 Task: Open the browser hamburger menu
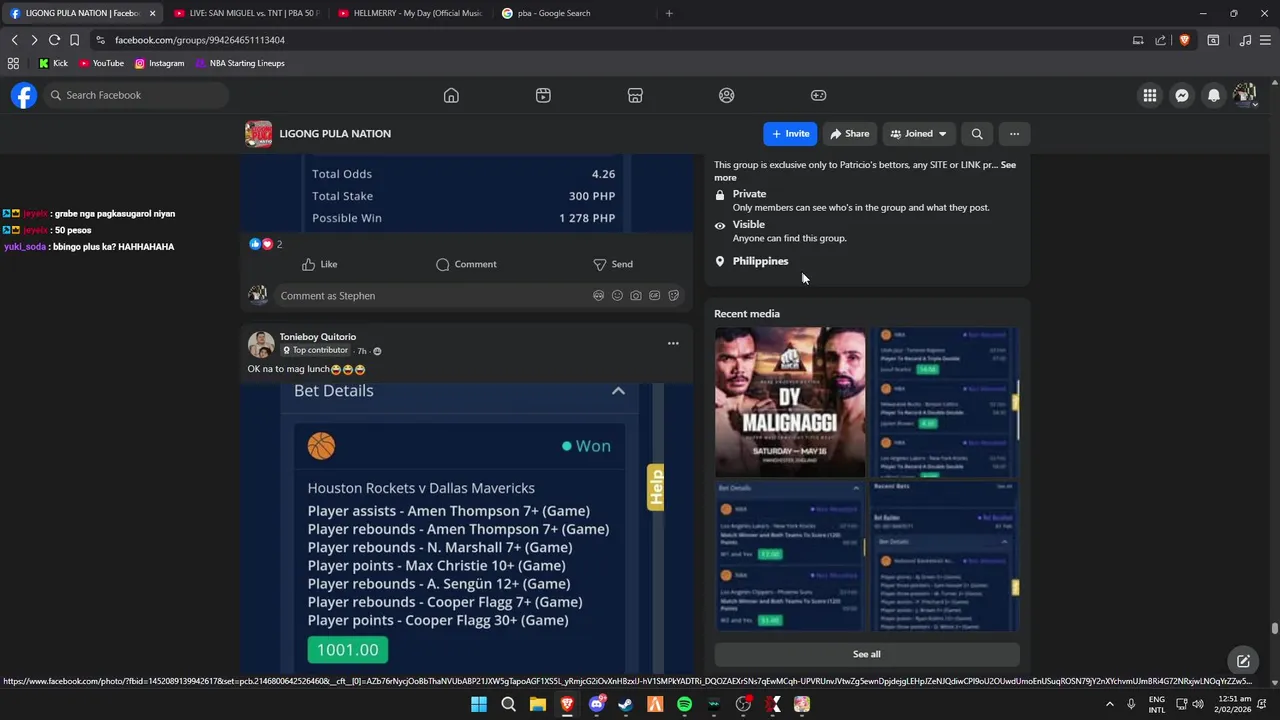(x=1266, y=40)
